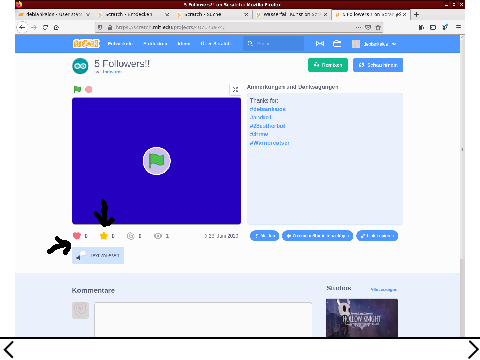Viewport: 480px width, 360px height.
Task: Click the Firefox address bar URL
Action: point(170,27)
